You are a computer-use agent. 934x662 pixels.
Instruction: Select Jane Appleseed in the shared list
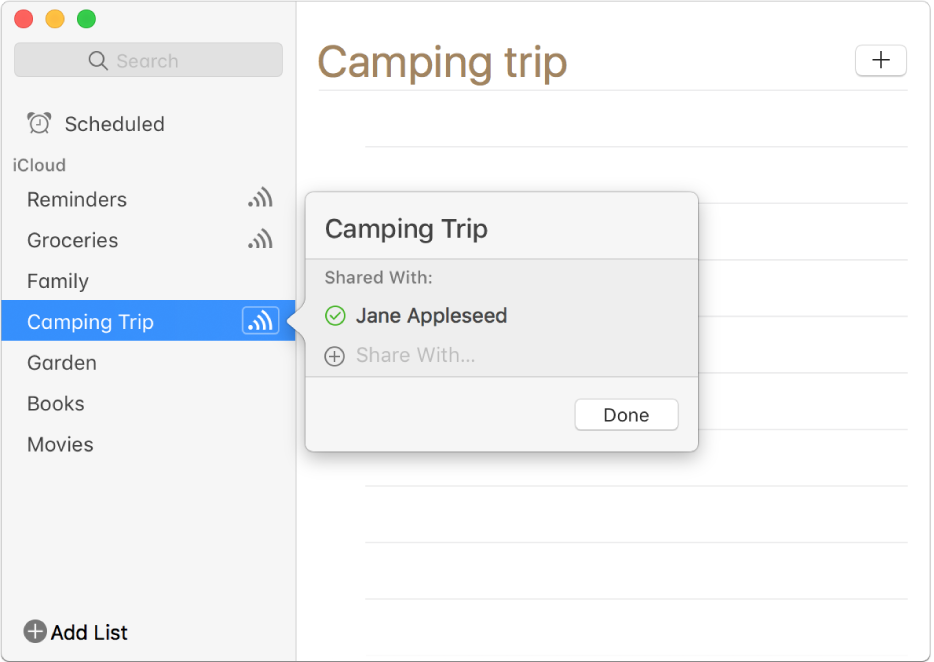coord(431,316)
